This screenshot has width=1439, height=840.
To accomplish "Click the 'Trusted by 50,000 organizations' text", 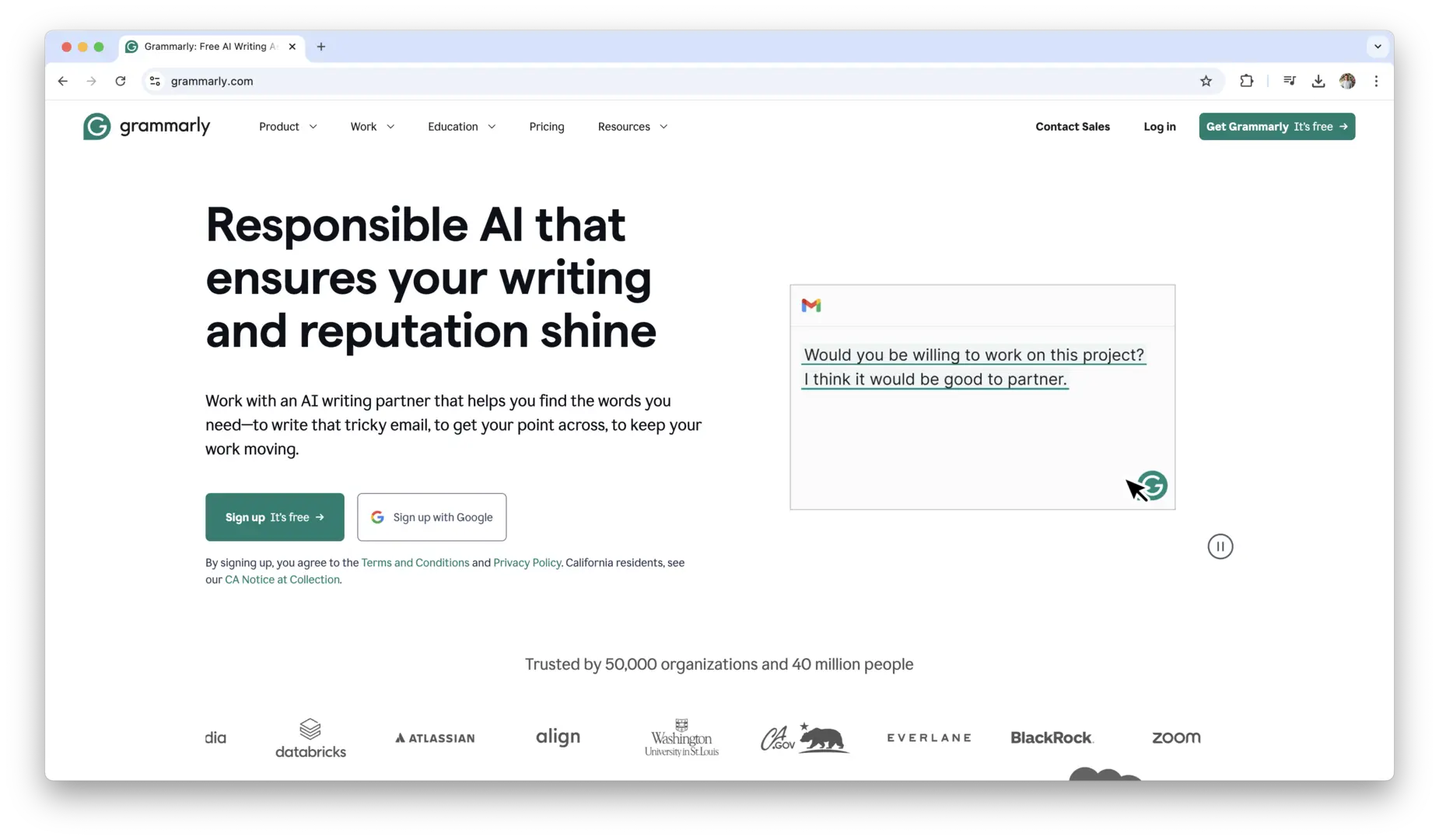I will click(x=719, y=664).
